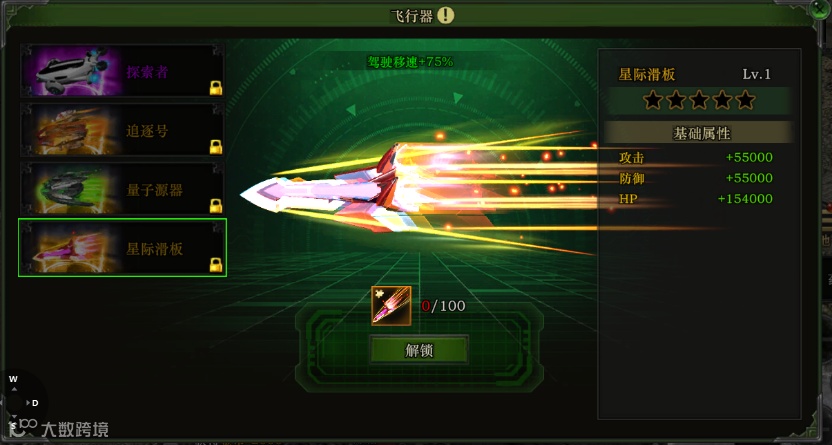Click the unlock material item icon
The image size is (832, 445).
pyautogui.click(x=391, y=306)
